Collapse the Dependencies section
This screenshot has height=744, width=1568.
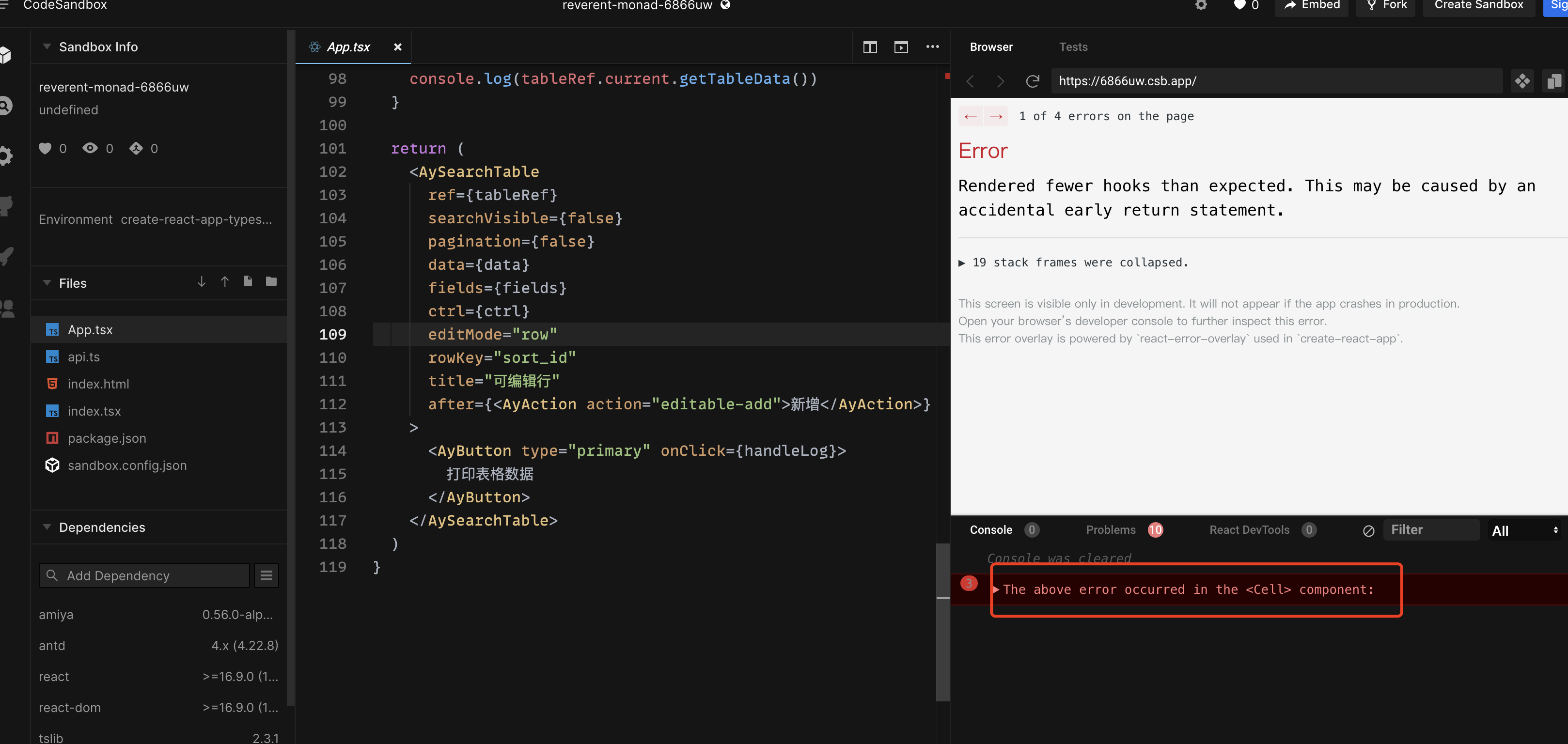tap(47, 527)
